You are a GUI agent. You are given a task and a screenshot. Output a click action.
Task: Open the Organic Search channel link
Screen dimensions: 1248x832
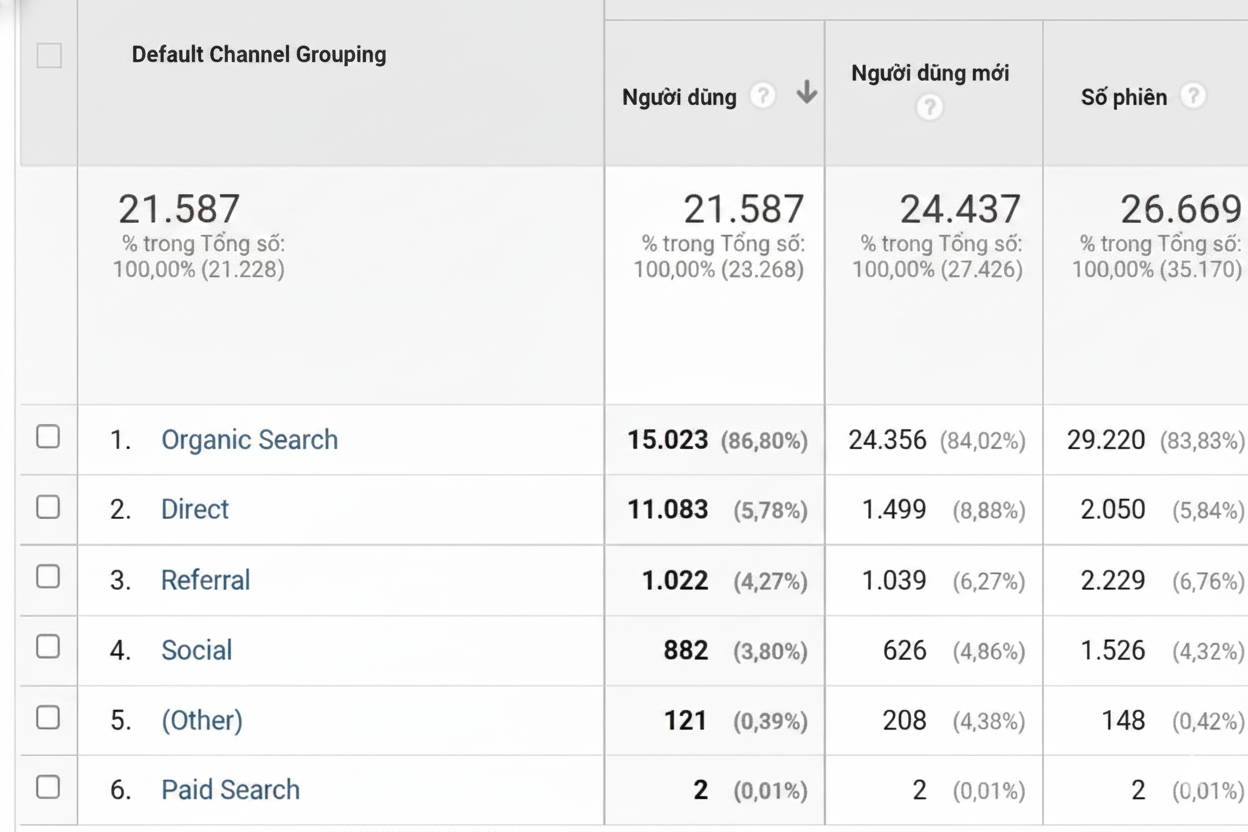click(x=249, y=439)
